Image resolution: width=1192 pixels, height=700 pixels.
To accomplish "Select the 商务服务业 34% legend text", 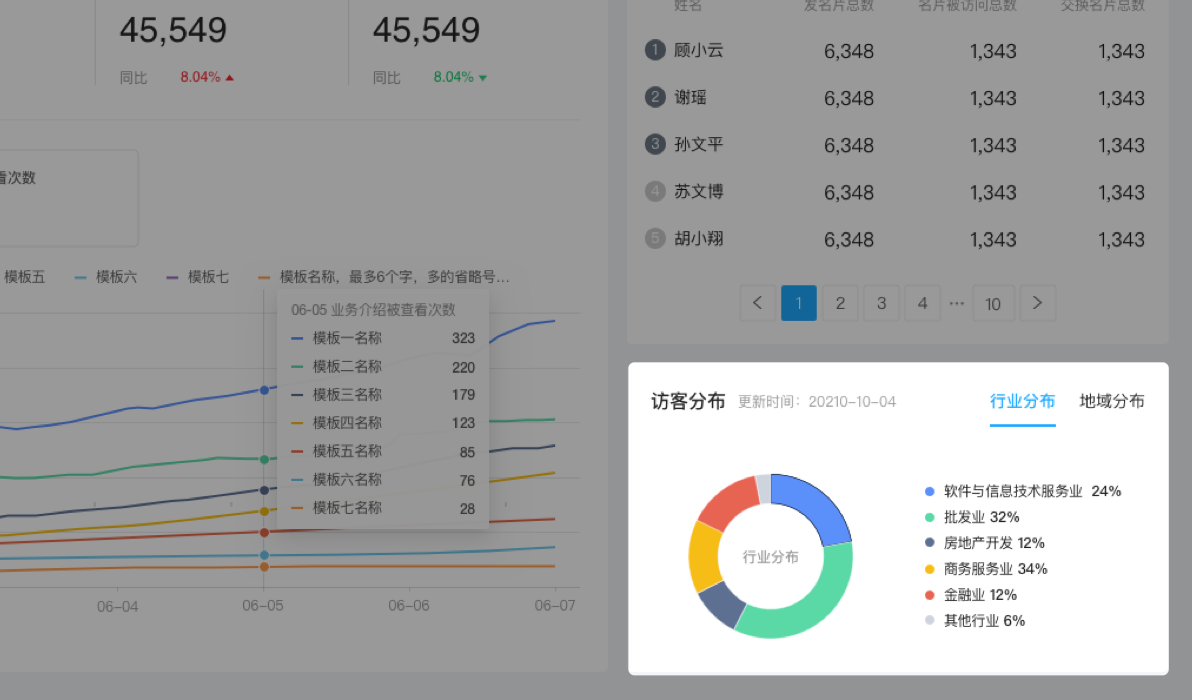I will click(996, 569).
